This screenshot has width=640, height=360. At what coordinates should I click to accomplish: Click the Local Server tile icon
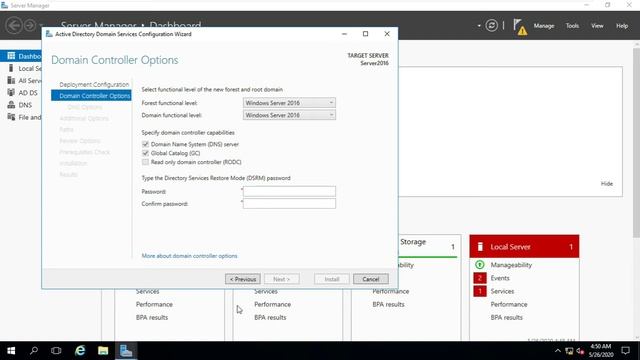480,247
